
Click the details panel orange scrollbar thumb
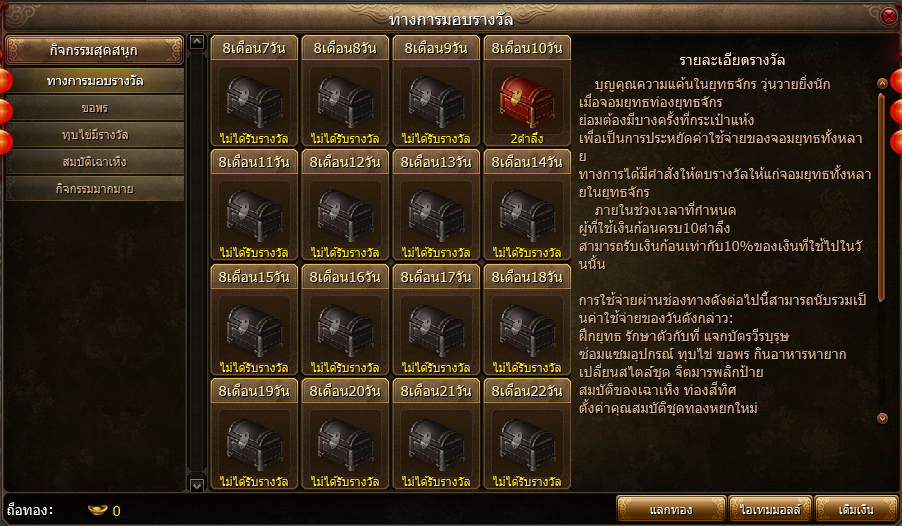pos(882,189)
